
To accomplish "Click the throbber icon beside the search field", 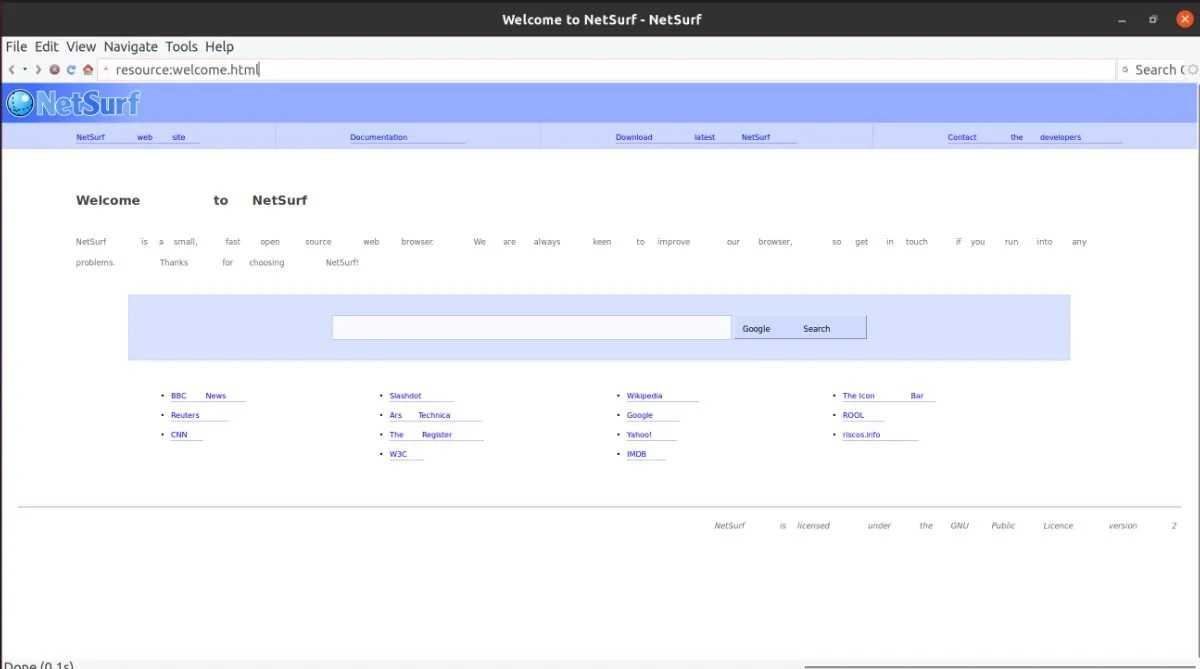I will pyautogui.click(x=1192, y=70).
